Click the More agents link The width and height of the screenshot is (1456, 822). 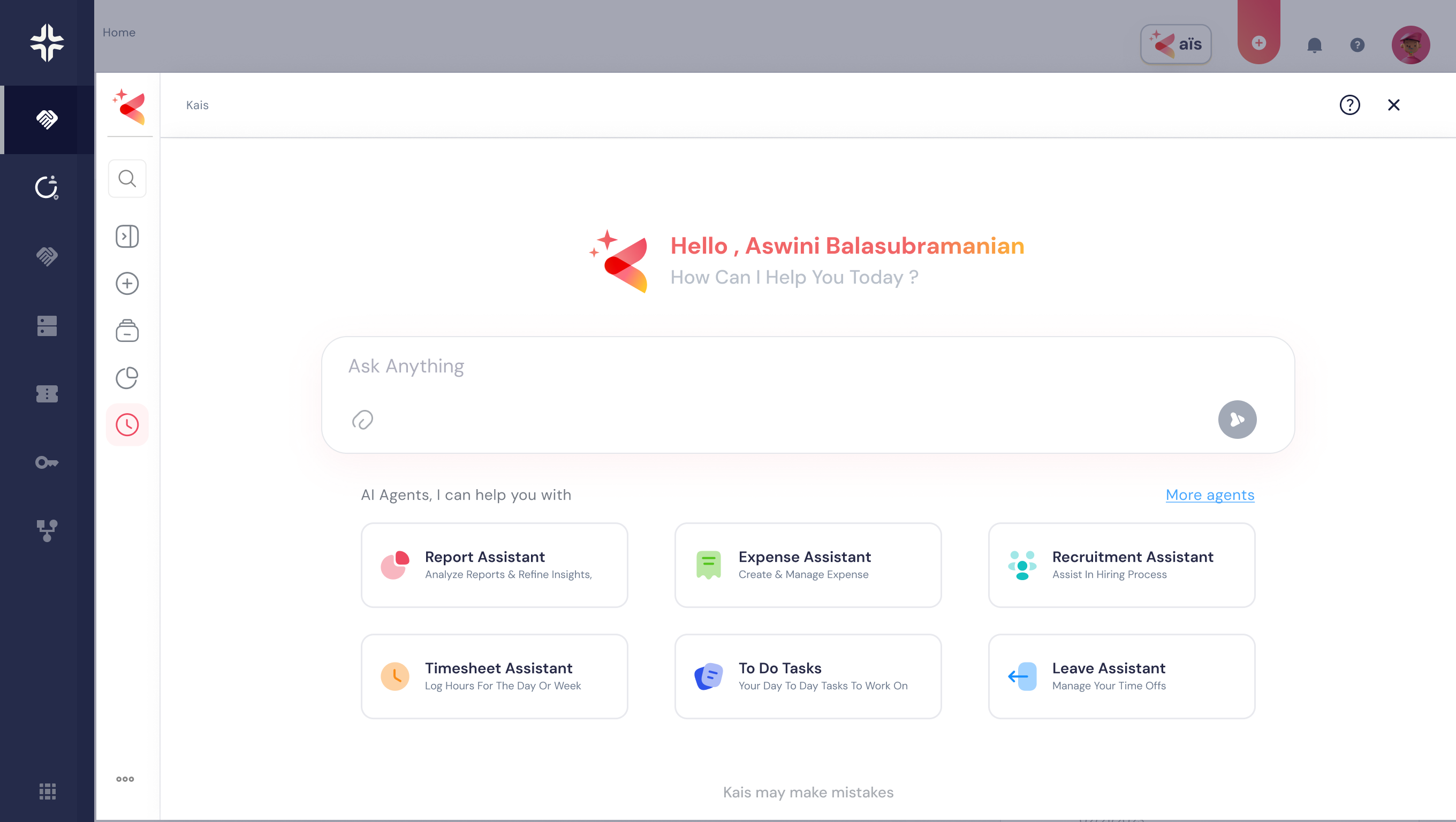coord(1210,495)
